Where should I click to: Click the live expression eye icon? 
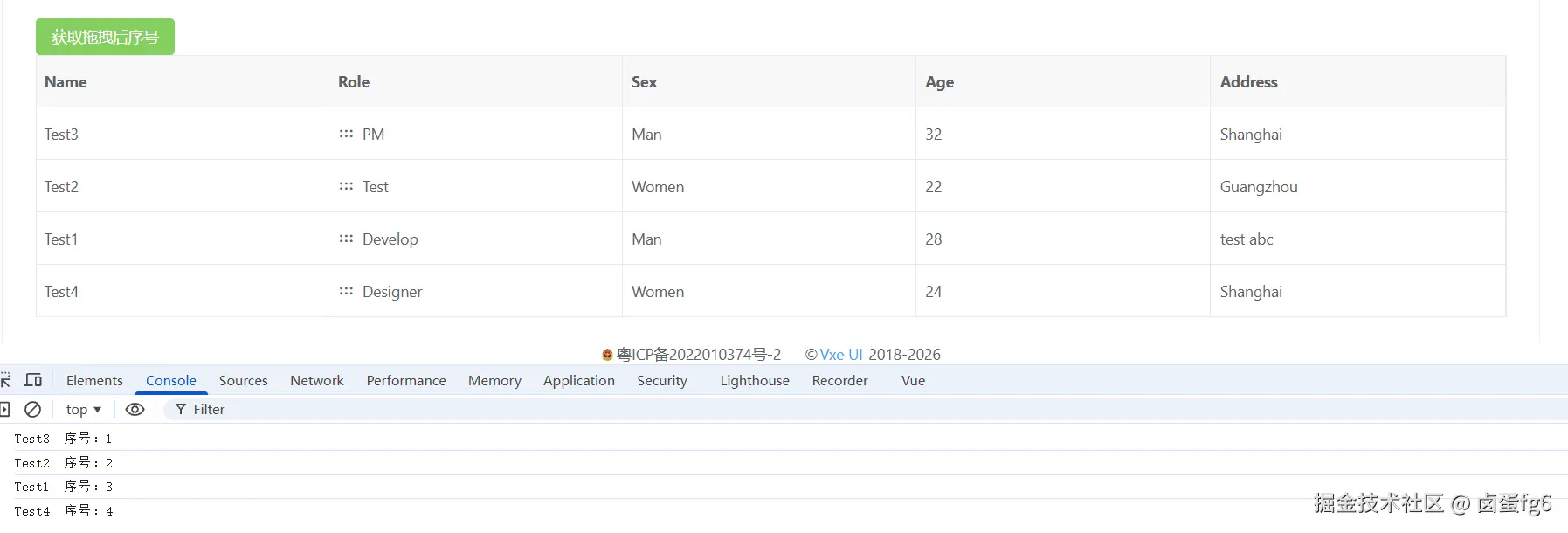click(x=135, y=409)
